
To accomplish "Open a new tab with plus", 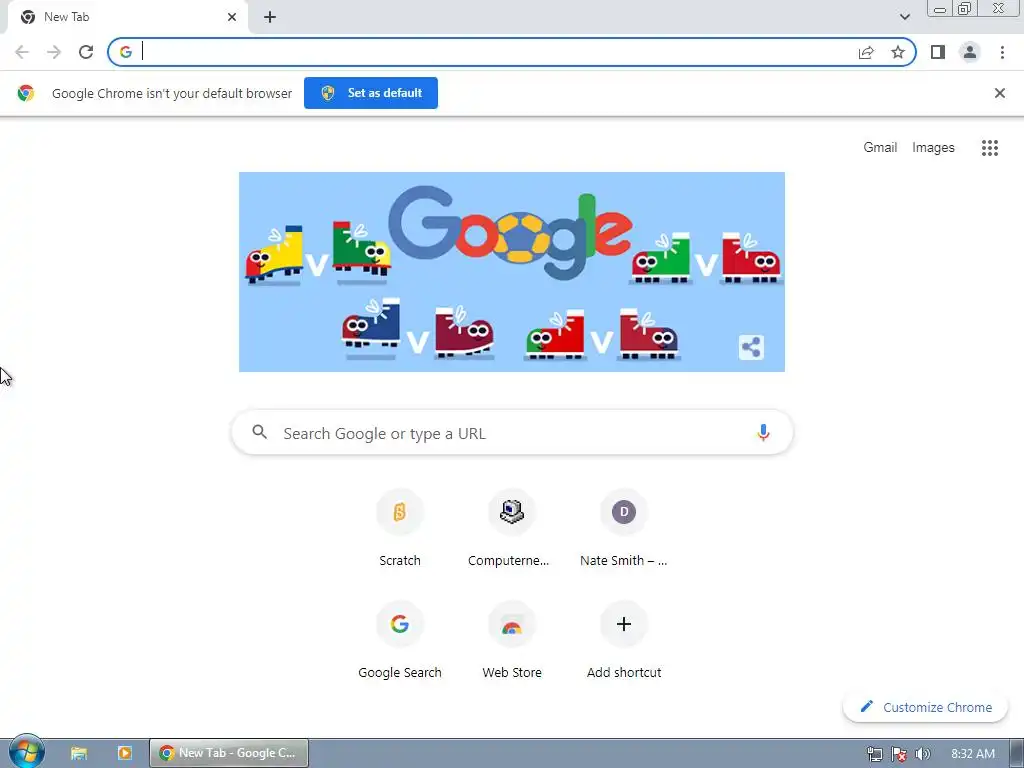I will [270, 17].
